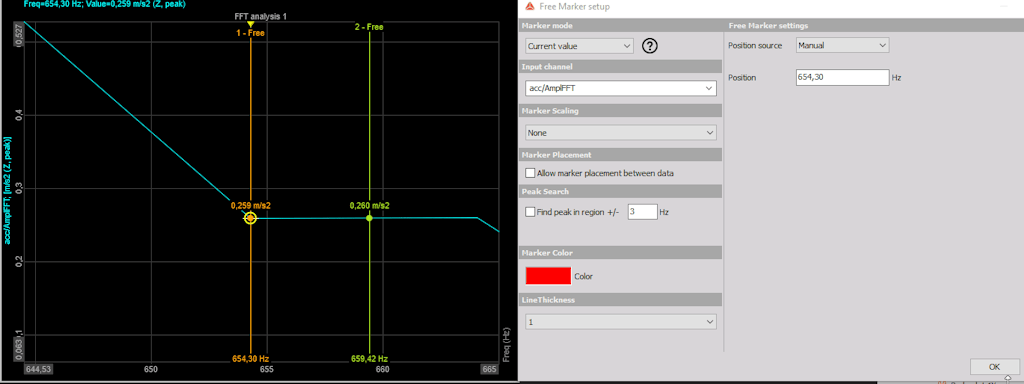This screenshot has height=384, width=1024.
Task: Click the Free Marker settings section header
Action: (769, 26)
